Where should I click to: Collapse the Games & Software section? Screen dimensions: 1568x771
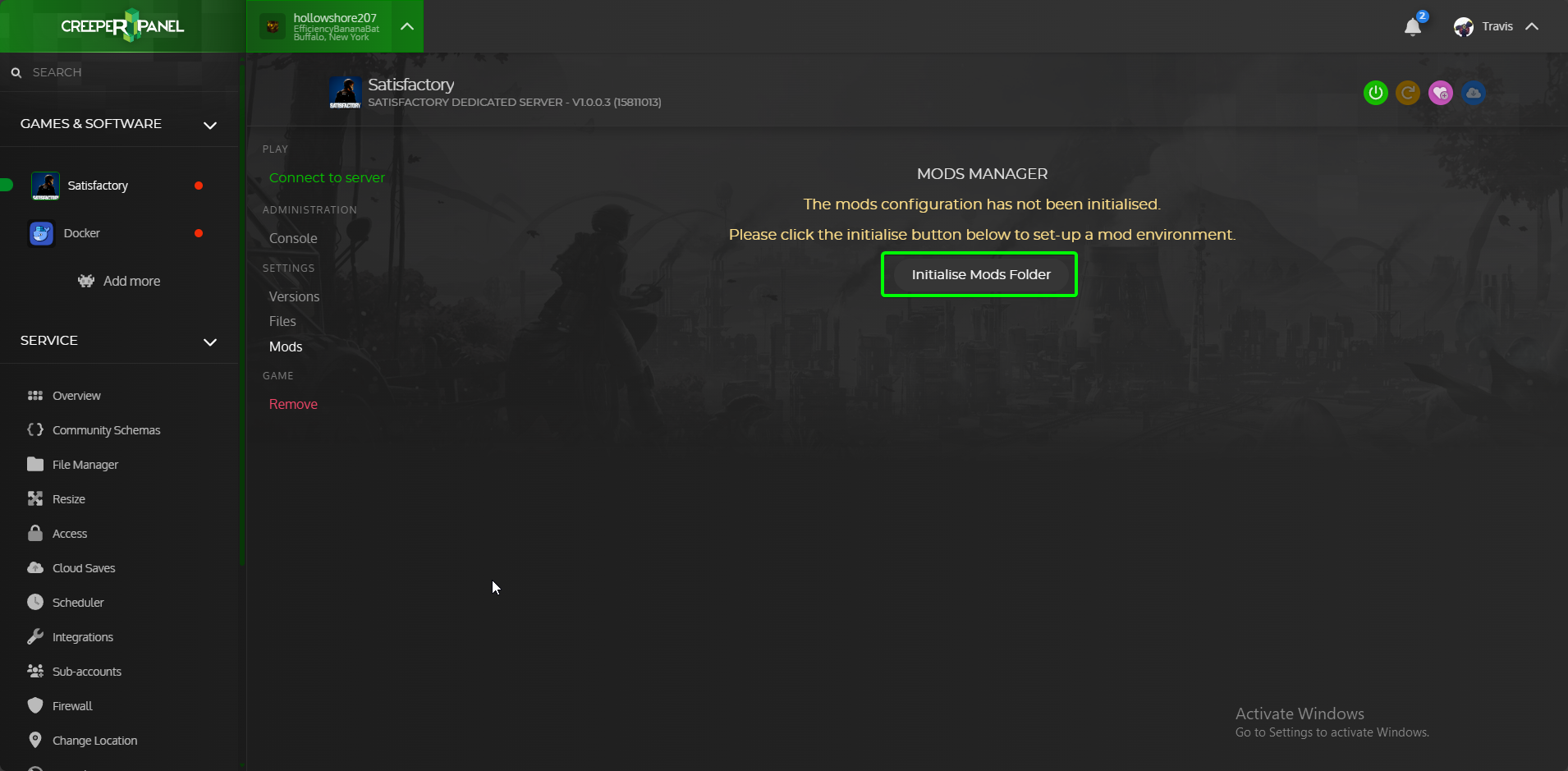210,125
